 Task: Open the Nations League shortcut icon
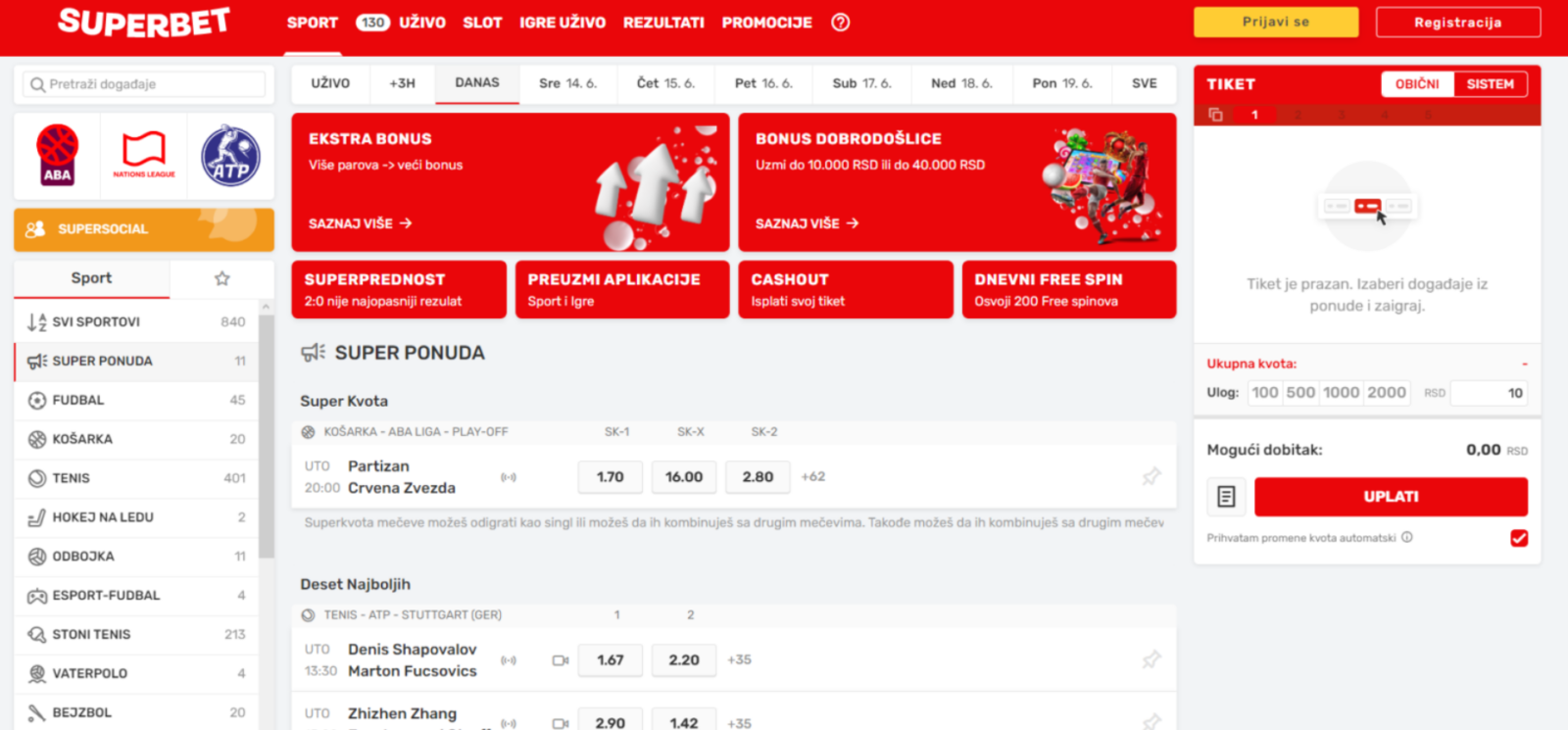click(x=144, y=155)
